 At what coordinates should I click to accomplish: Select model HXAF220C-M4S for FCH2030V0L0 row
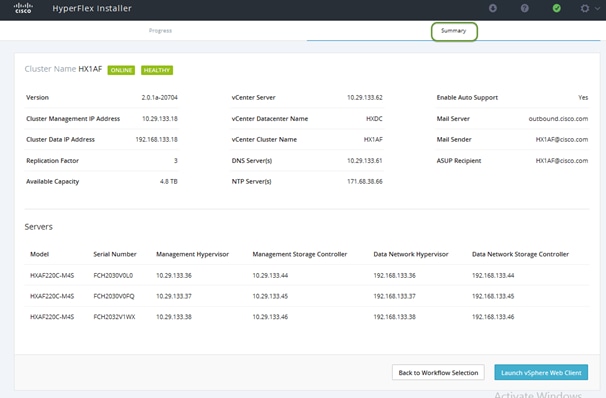coord(52,276)
